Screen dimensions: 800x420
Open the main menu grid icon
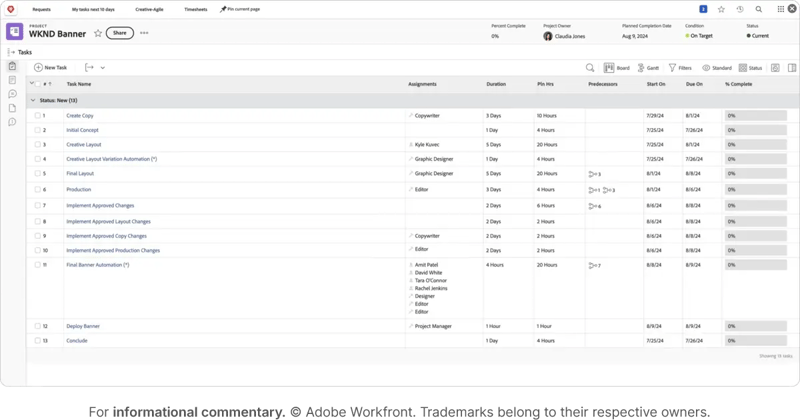[781, 9]
